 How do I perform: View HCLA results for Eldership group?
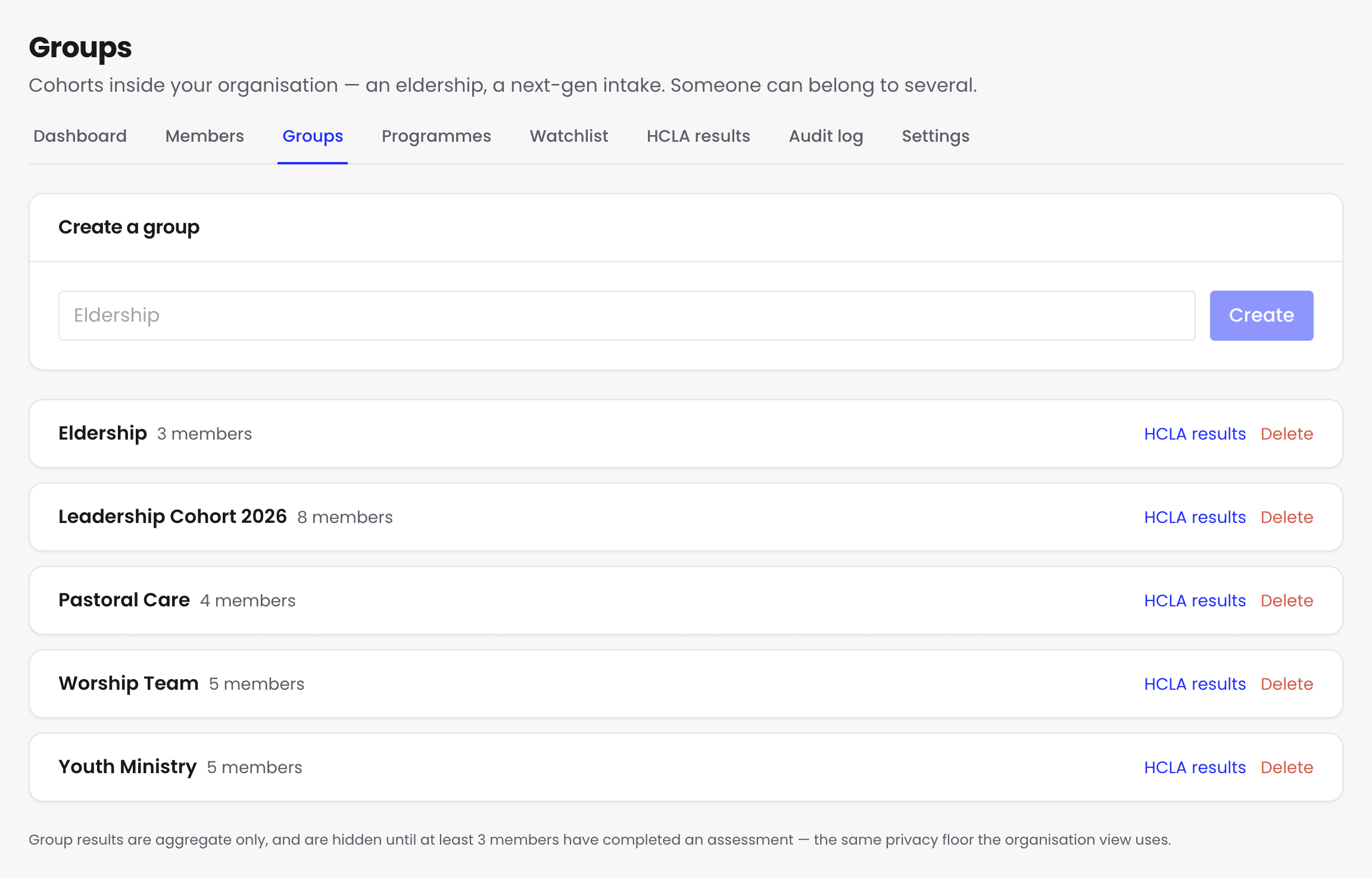coord(1195,434)
